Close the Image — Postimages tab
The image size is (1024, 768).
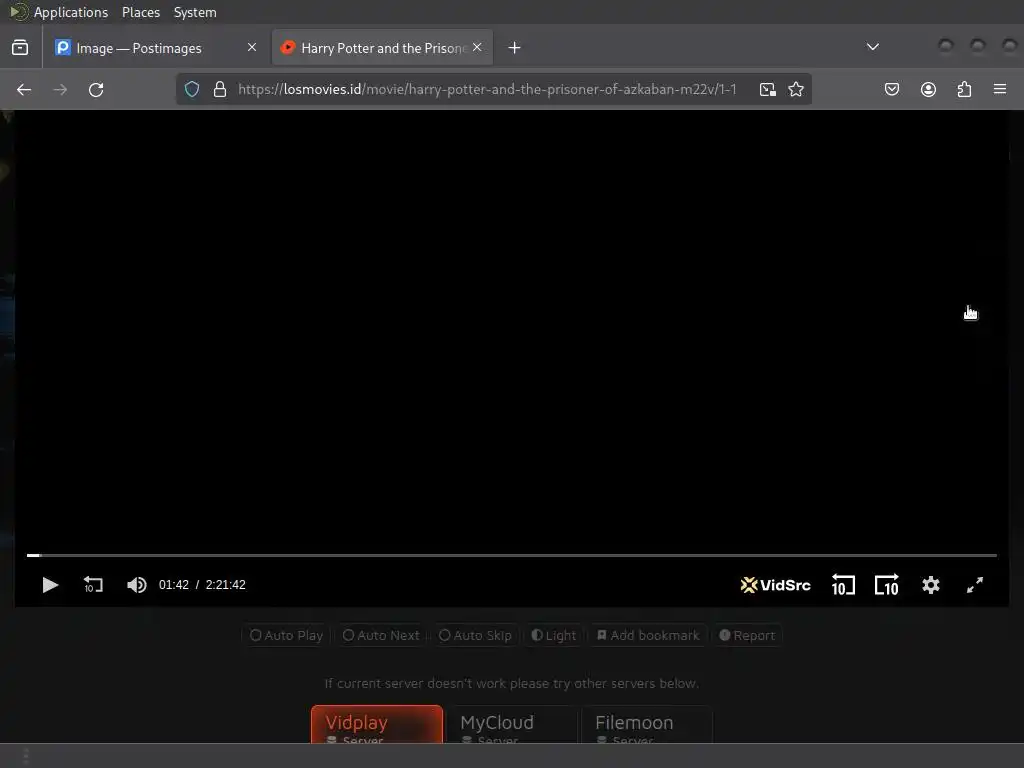252,48
